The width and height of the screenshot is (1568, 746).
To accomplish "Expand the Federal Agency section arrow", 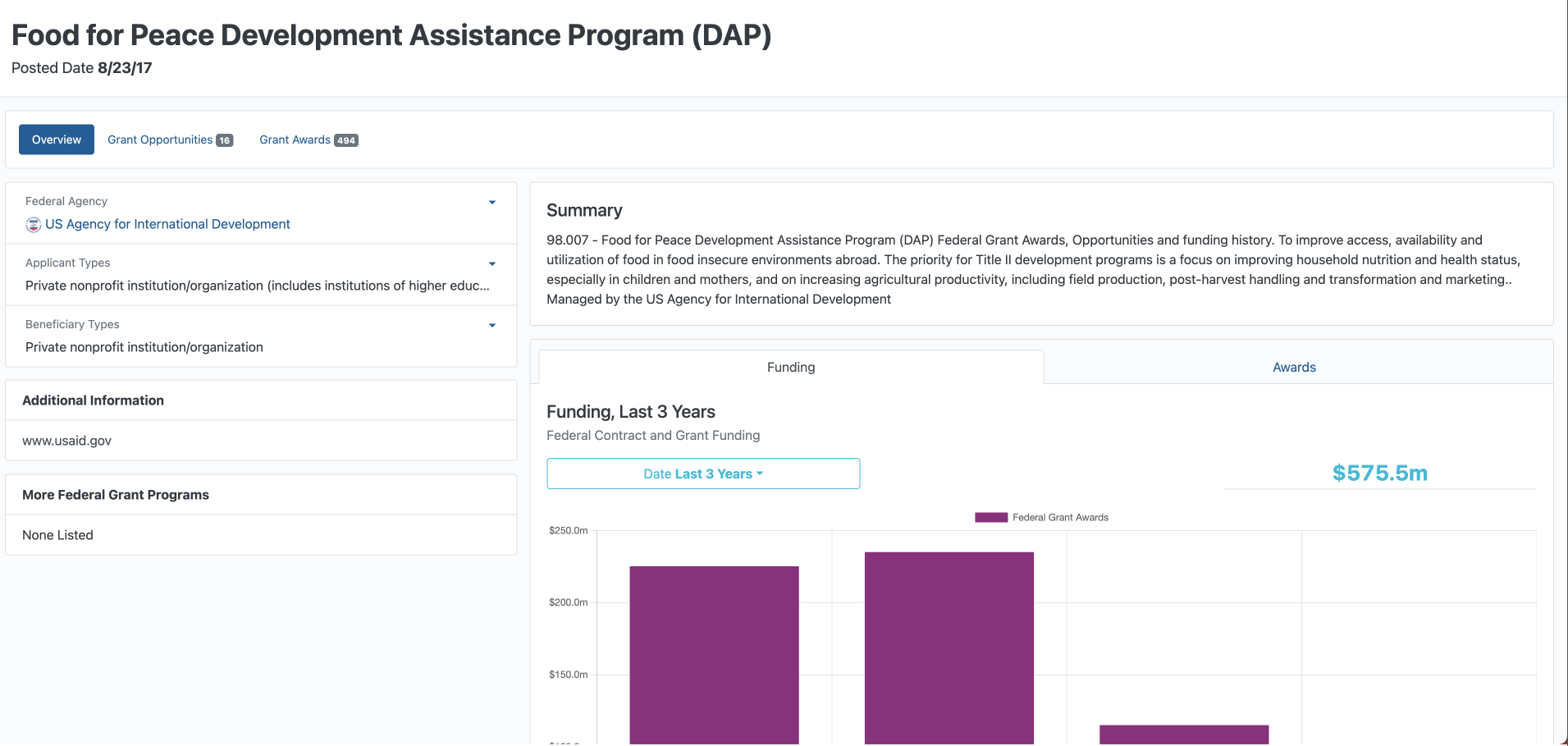I will click(x=492, y=203).
